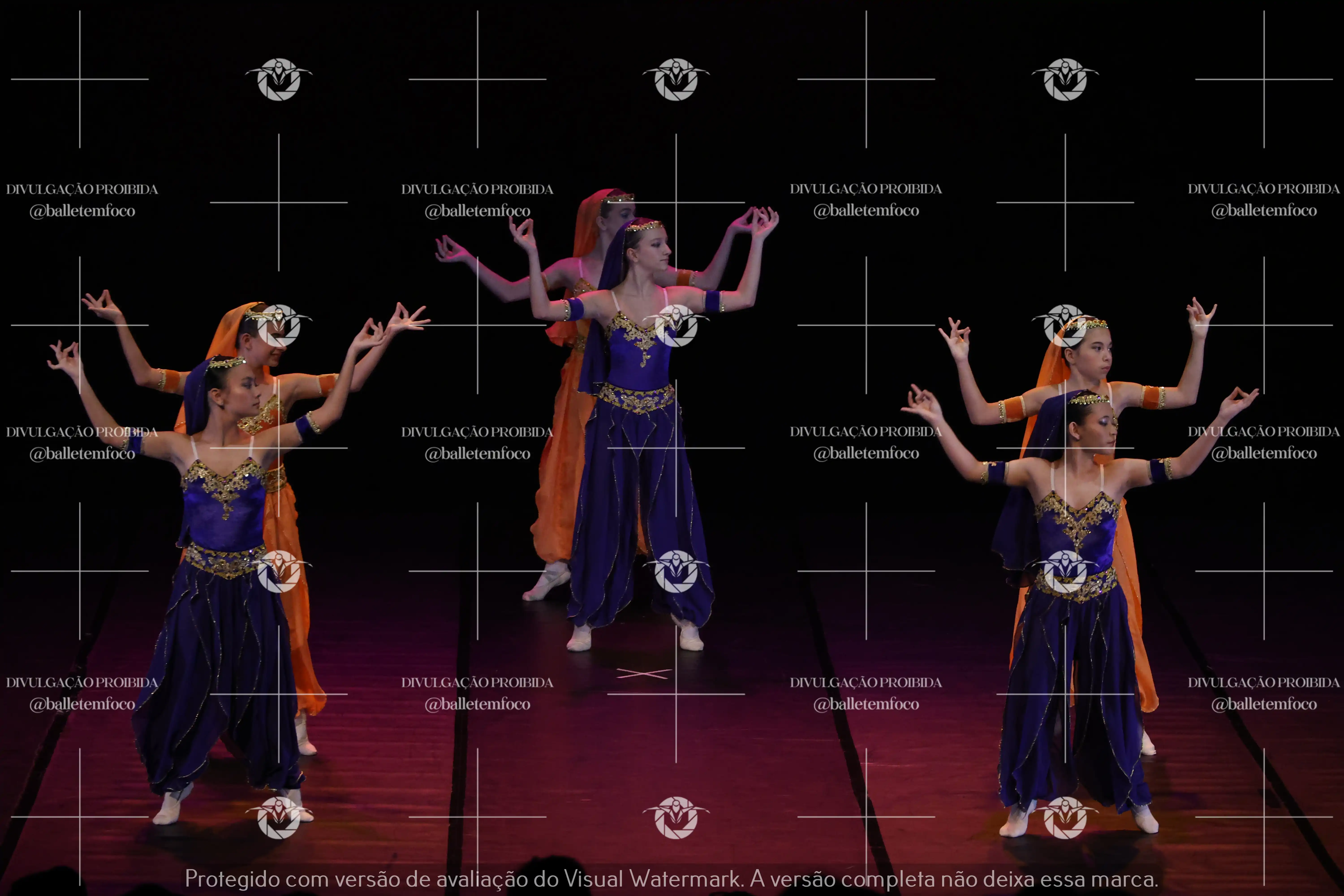
Task: Click the top-center camera shutter watermark logo
Action: [676, 80]
